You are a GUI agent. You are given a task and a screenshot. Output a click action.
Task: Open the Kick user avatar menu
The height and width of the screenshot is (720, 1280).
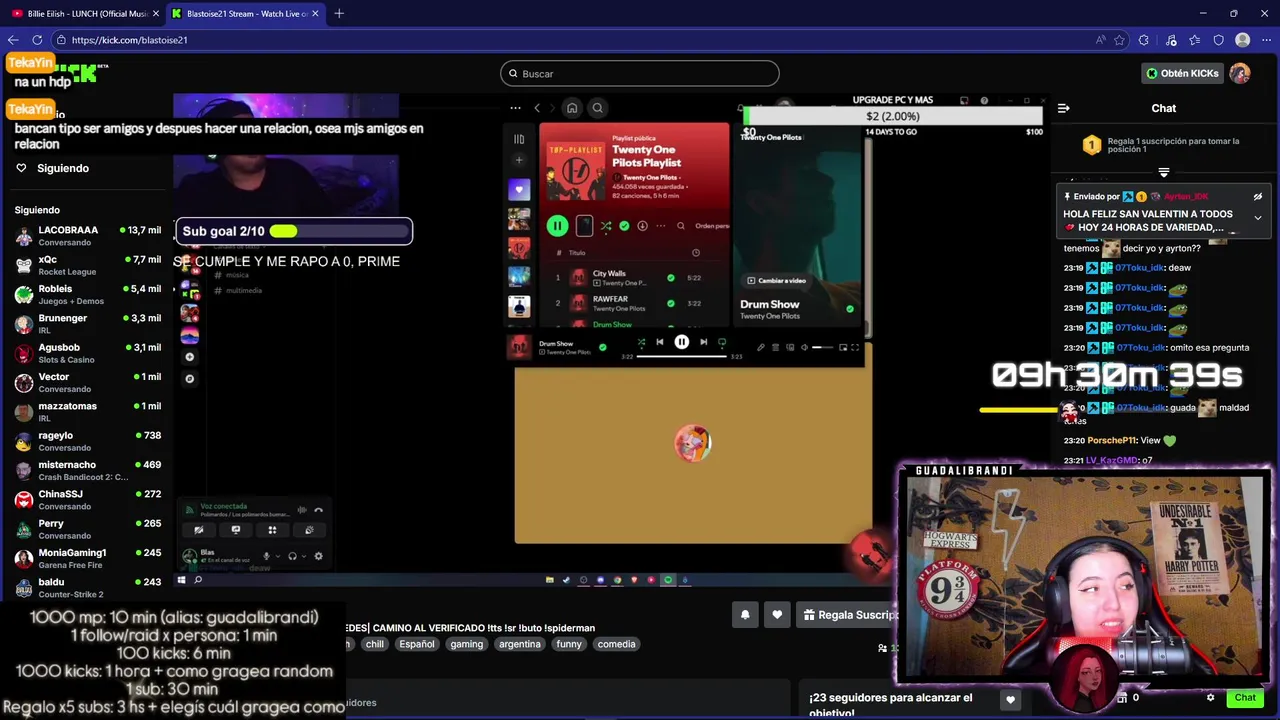coord(1240,73)
